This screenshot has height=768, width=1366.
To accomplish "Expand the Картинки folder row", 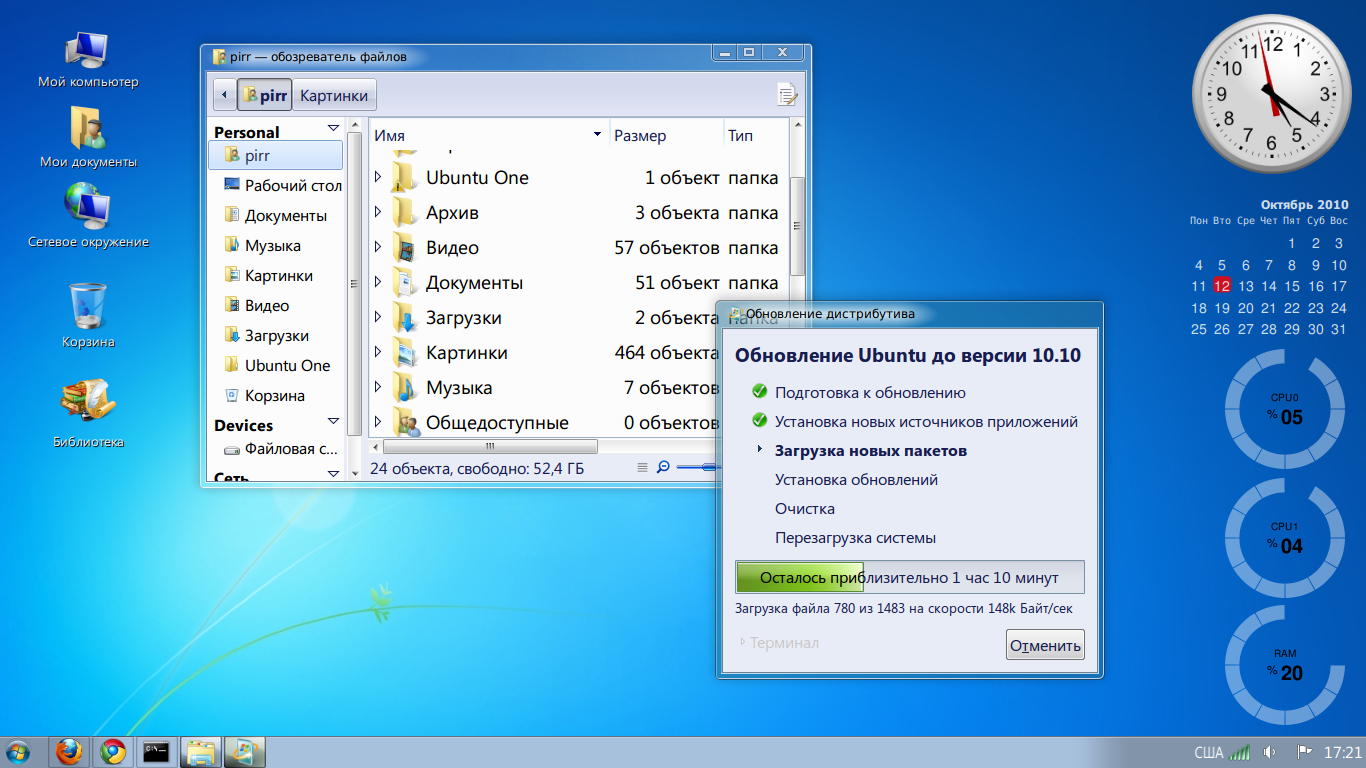I will 378,352.
